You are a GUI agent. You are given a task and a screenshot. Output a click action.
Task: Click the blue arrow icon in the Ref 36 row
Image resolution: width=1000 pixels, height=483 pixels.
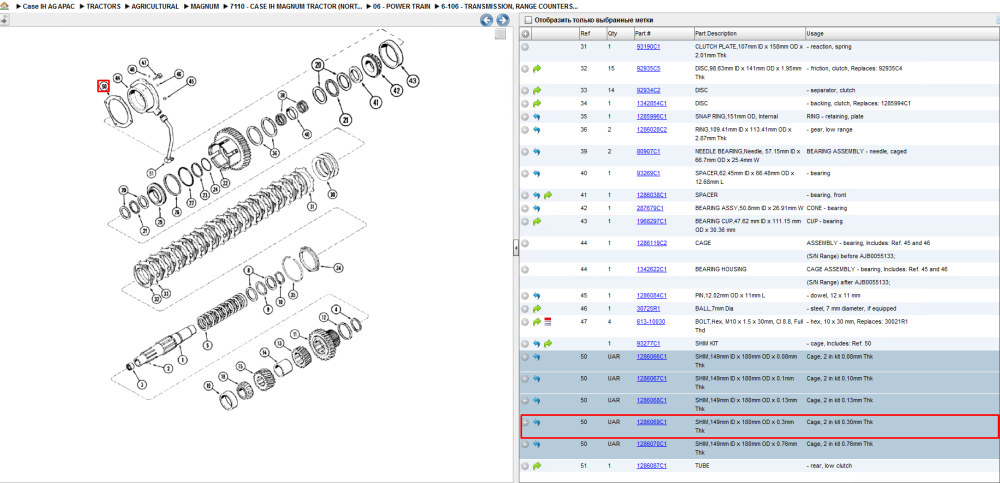point(537,130)
